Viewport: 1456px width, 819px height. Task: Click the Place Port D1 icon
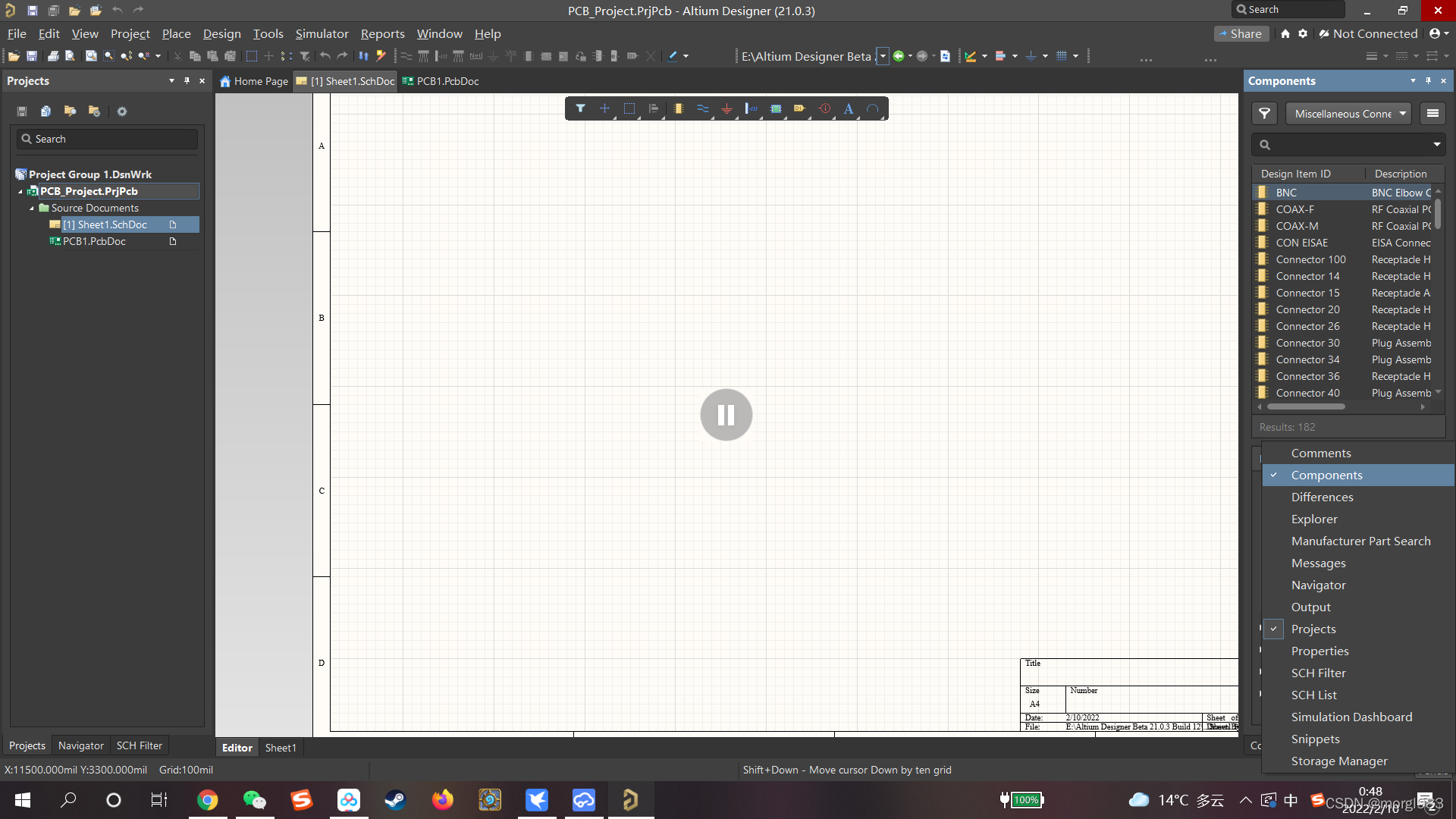[799, 108]
